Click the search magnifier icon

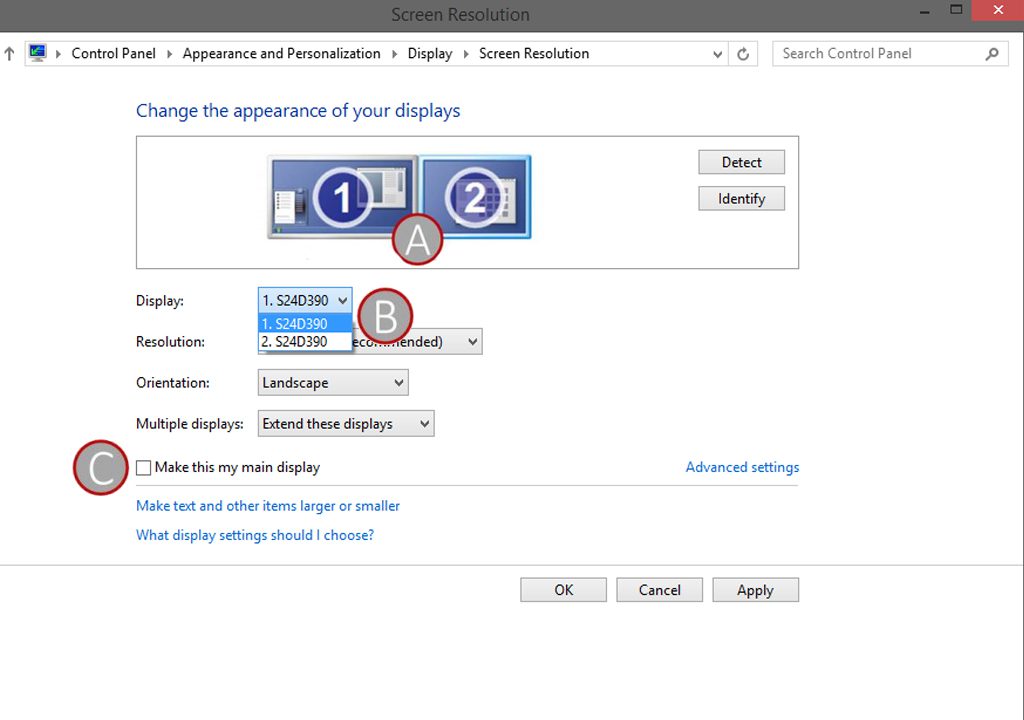pos(992,54)
